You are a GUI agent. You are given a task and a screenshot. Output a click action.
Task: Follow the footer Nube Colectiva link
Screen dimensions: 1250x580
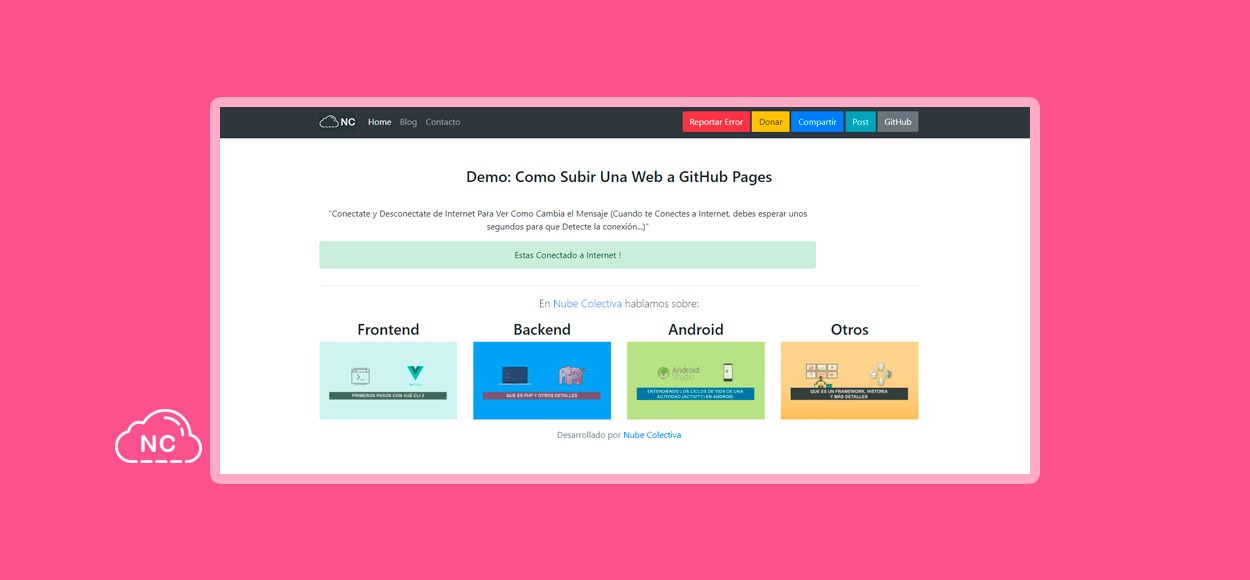coord(652,435)
